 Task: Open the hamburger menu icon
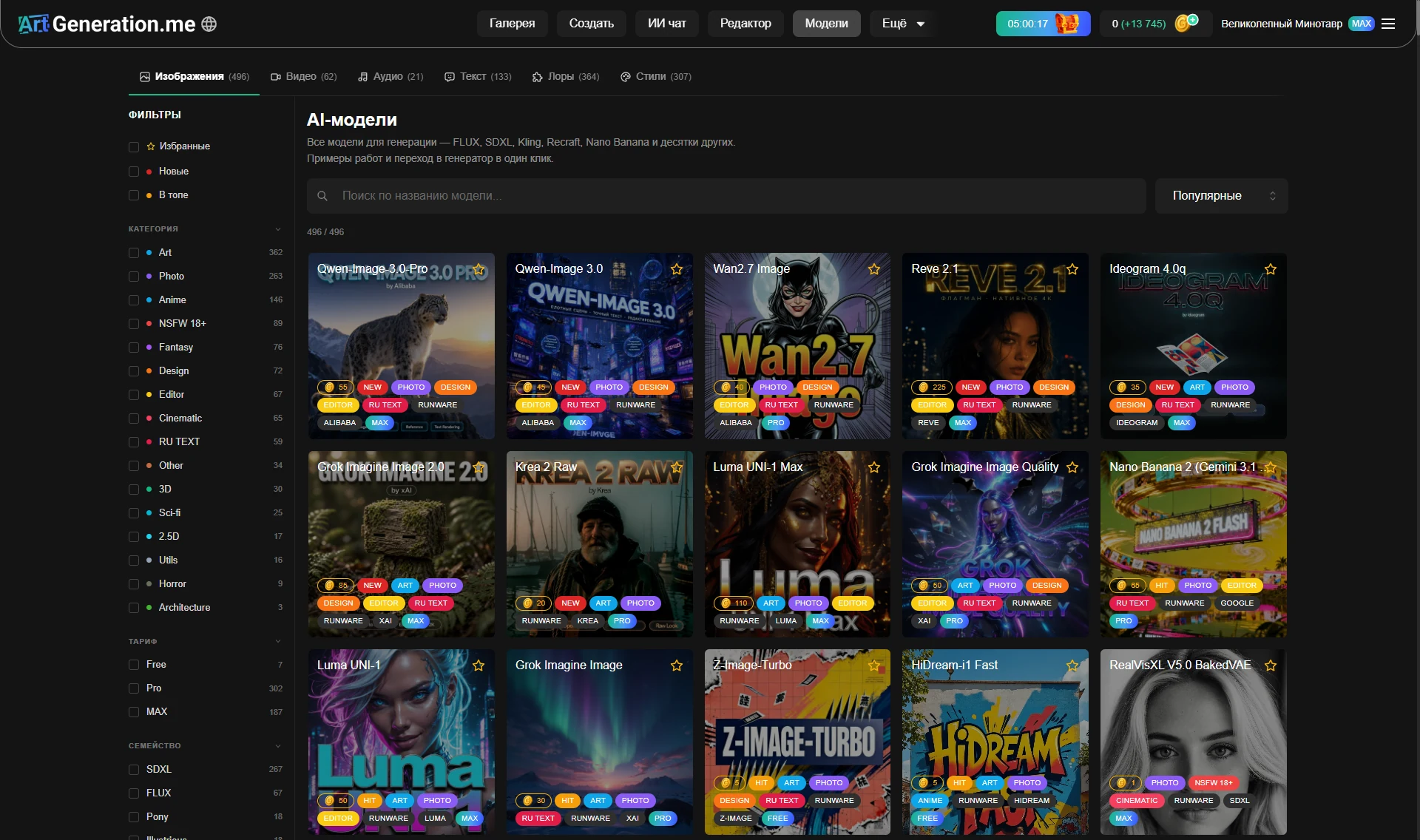[x=1388, y=24]
